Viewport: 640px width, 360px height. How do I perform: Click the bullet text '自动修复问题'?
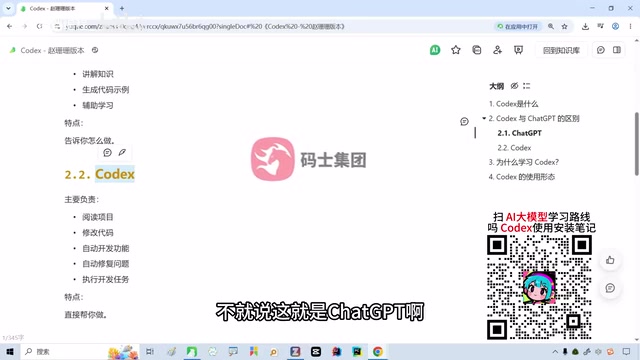click(x=106, y=264)
